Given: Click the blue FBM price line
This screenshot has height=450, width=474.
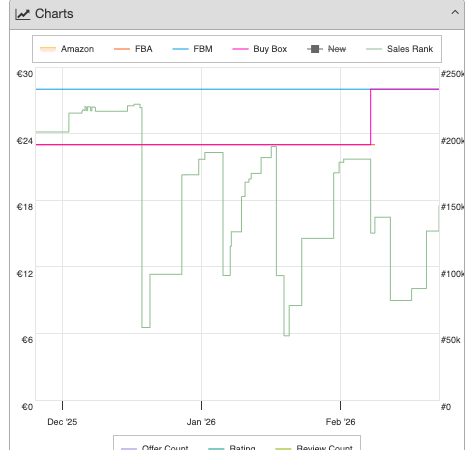Looking at the screenshot, I should [x=203, y=89].
